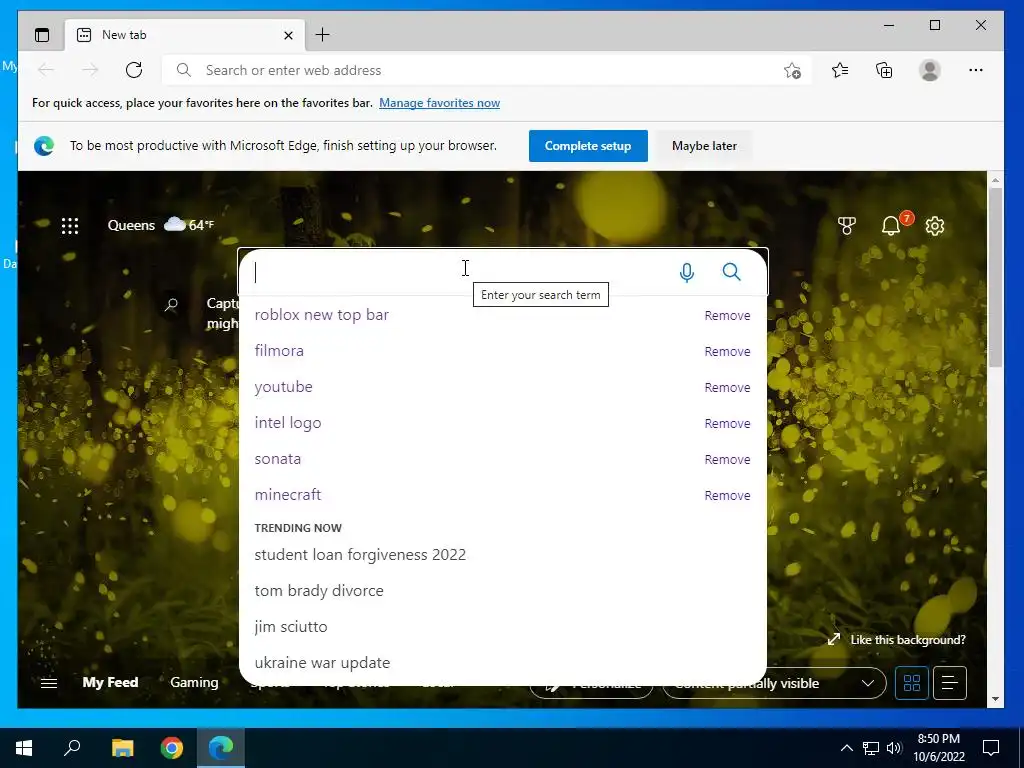Click the image search icon beside caption
The image size is (1024, 768).
171,304
